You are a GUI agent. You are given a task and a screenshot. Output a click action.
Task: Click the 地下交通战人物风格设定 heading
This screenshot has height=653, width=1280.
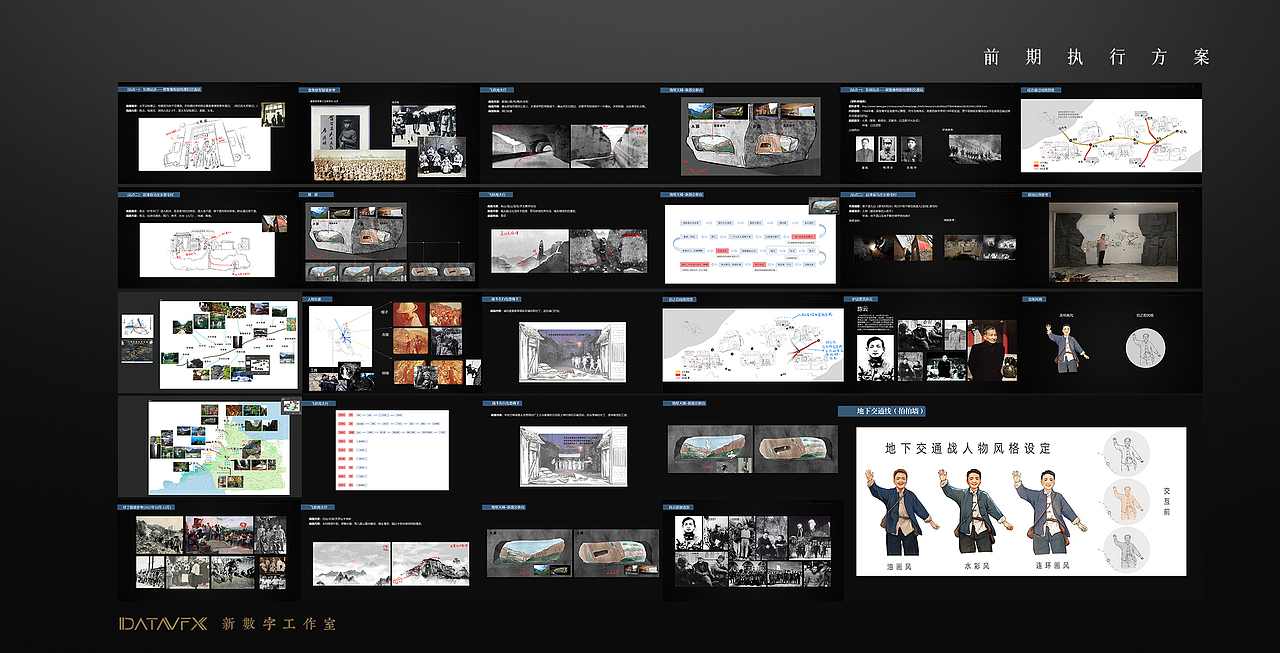click(968, 448)
